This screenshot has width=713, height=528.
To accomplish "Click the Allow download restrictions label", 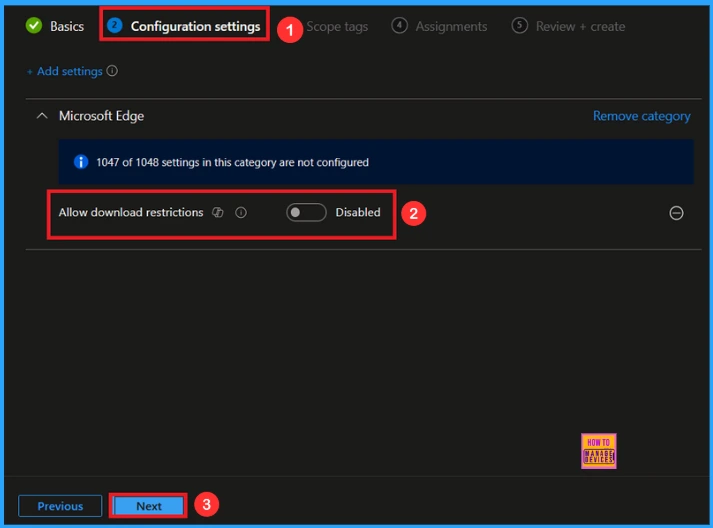I will [131, 212].
